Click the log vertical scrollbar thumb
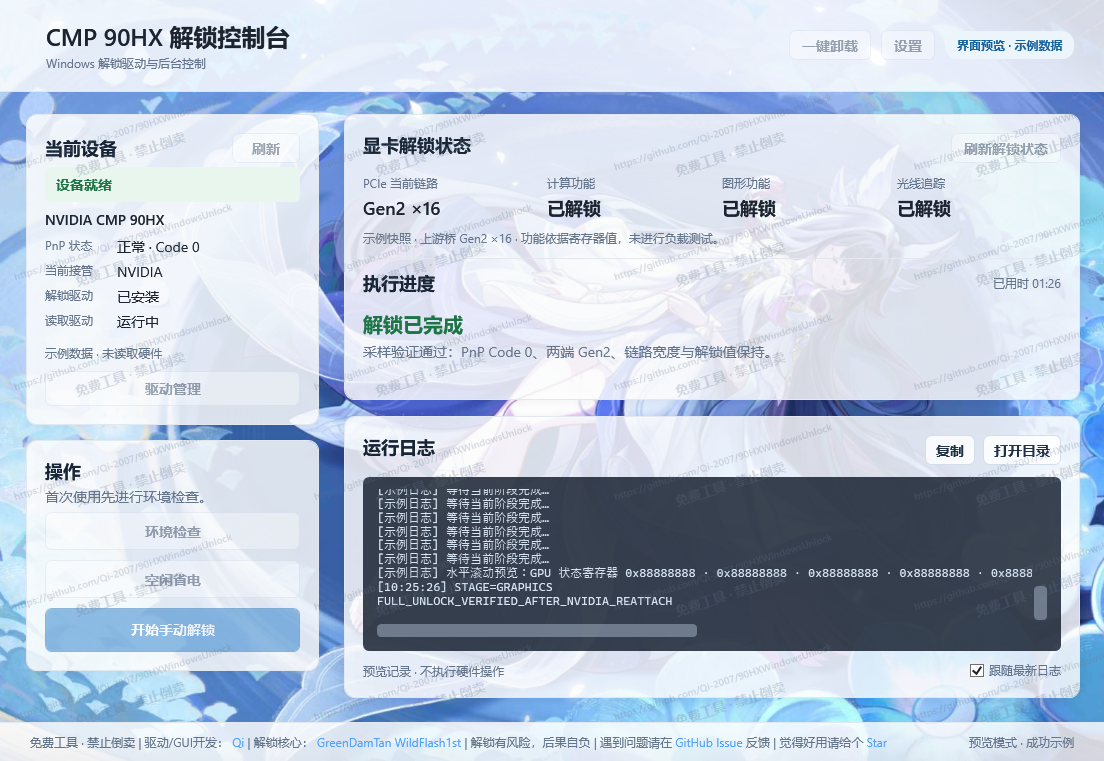The image size is (1104, 761). click(x=1040, y=603)
